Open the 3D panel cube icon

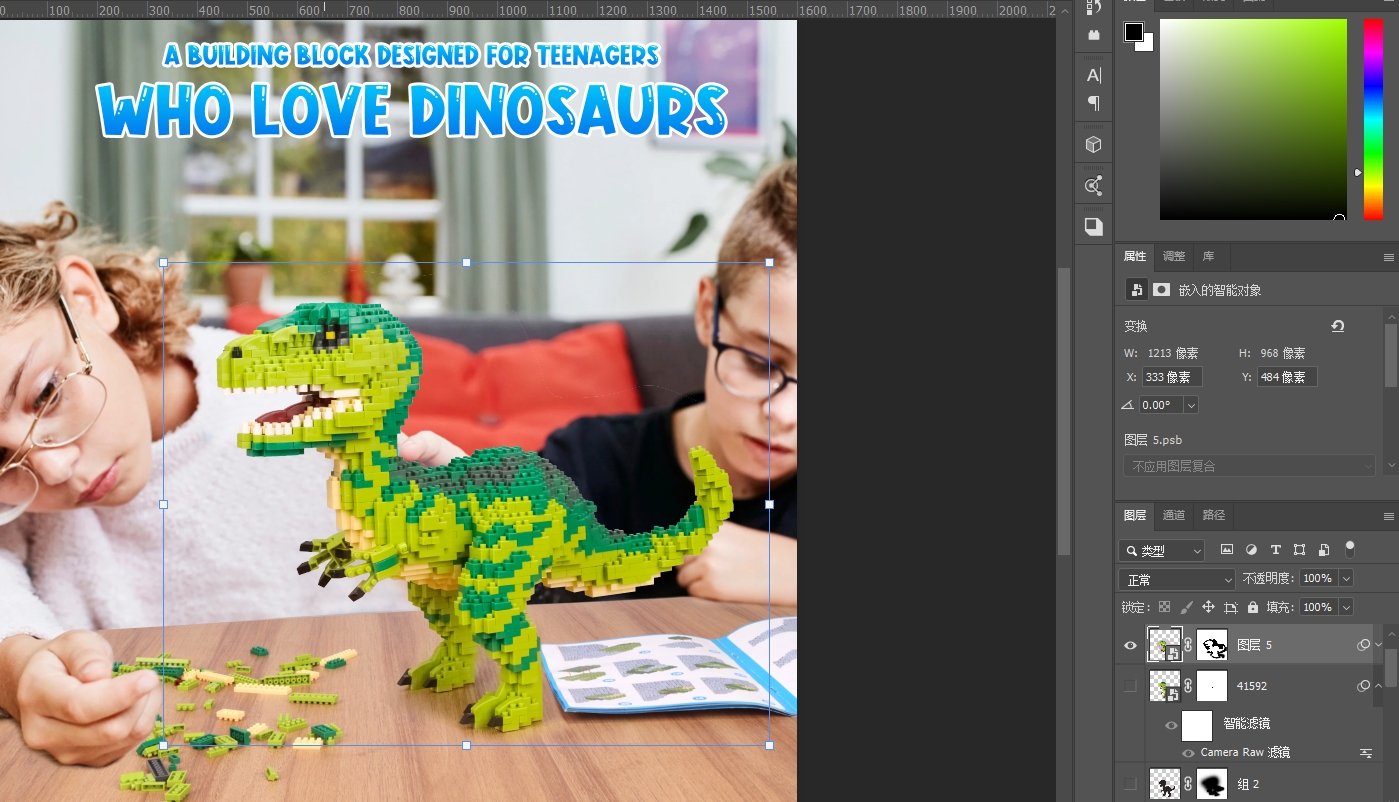(1093, 145)
